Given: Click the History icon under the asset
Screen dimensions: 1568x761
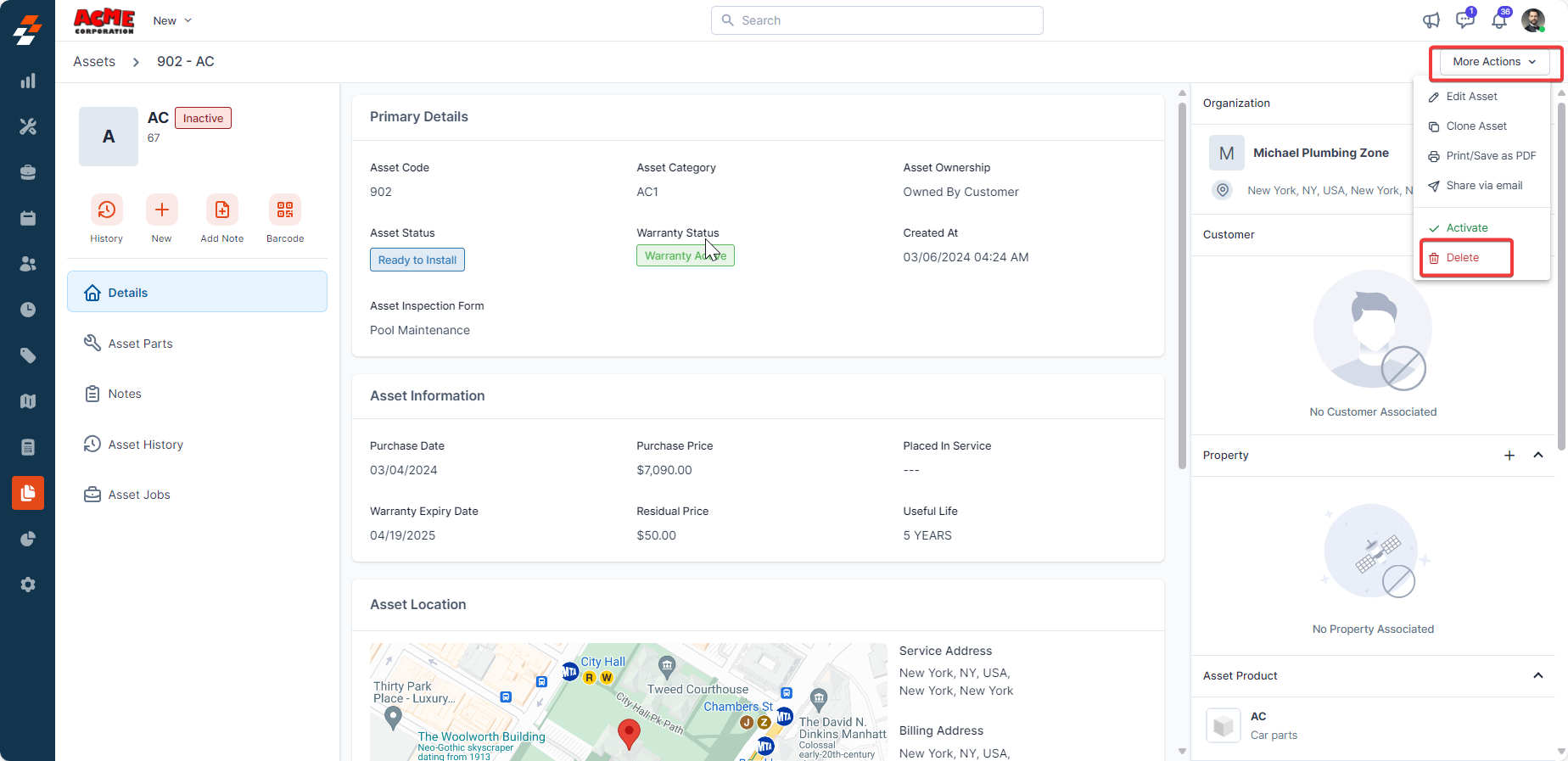Looking at the screenshot, I should tap(106, 210).
